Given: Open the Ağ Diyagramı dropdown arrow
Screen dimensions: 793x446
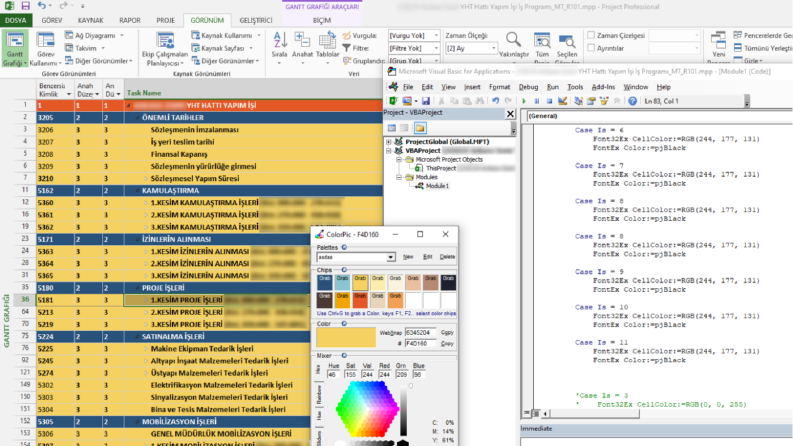Looking at the screenshot, I should pos(122,35).
